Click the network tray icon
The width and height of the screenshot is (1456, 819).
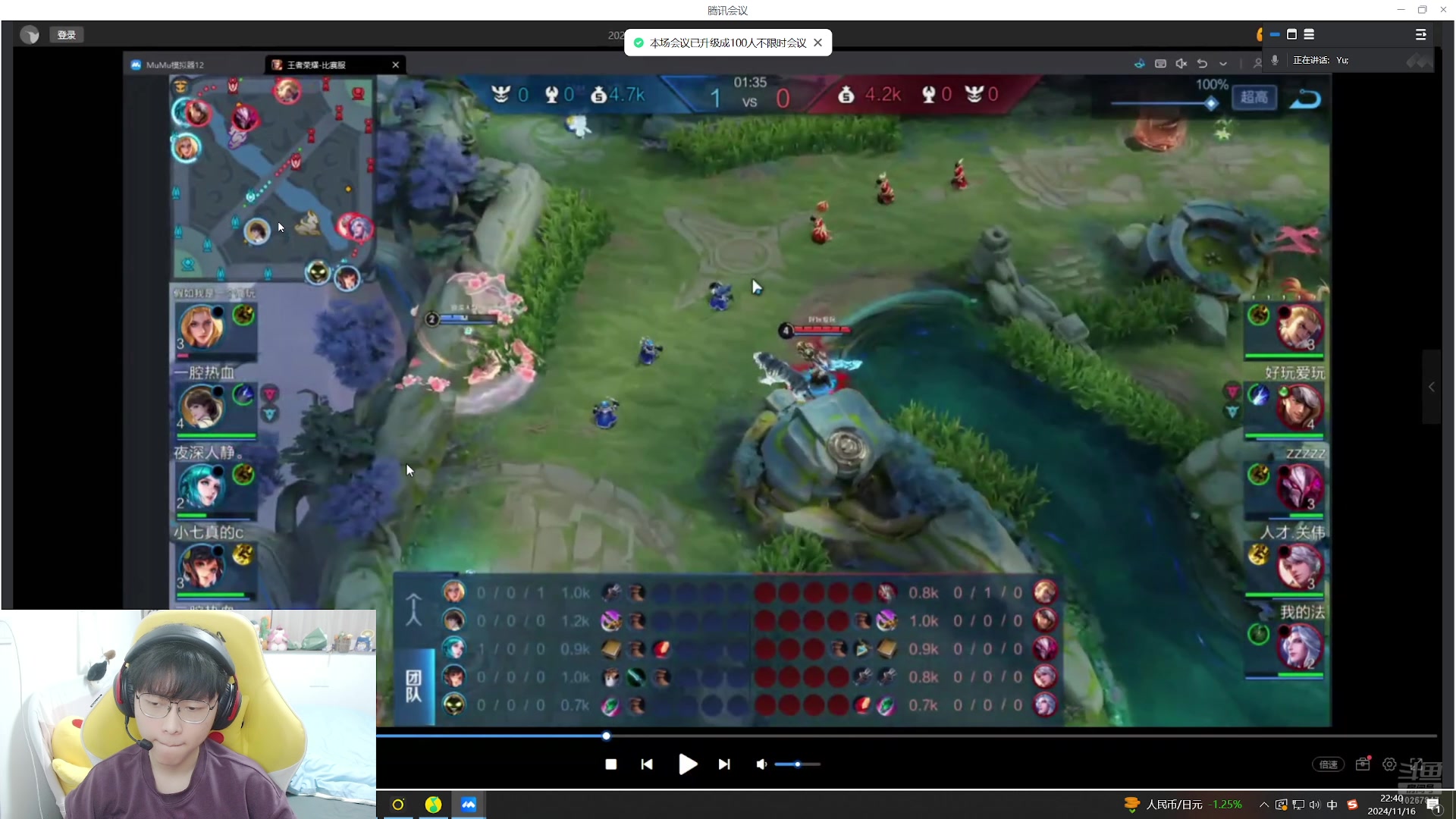[x=1298, y=805]
